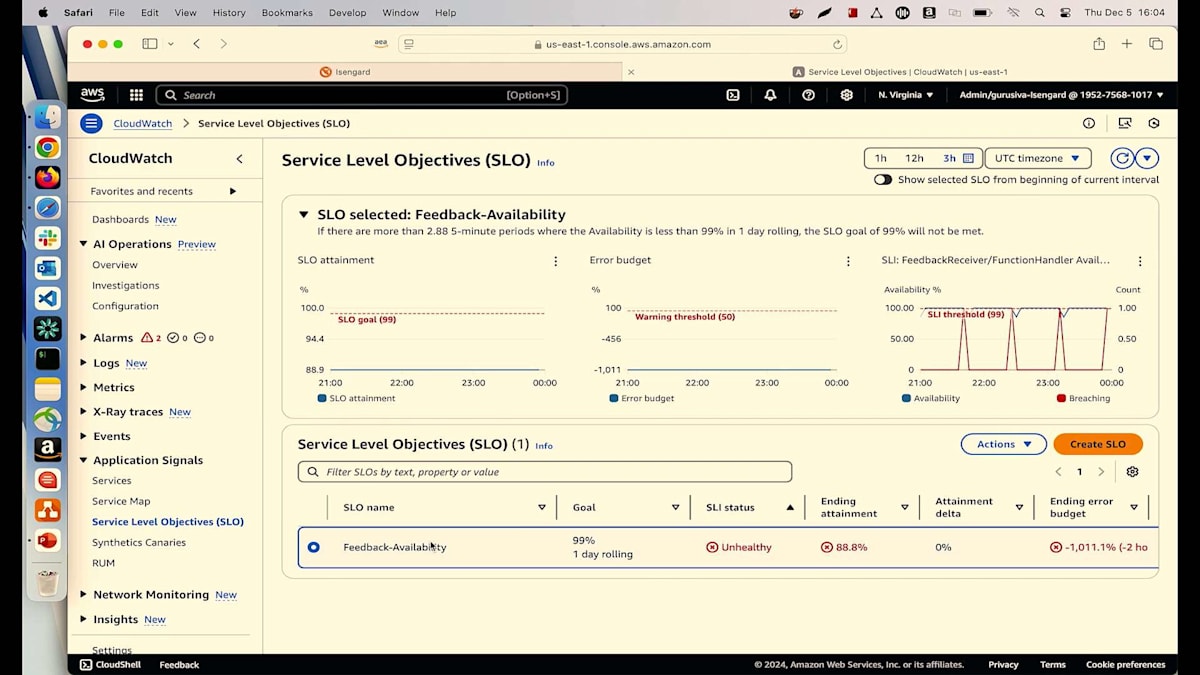1200x675 pixels.
Task: Open the Info link beside the SLO title
Action: 545,162
